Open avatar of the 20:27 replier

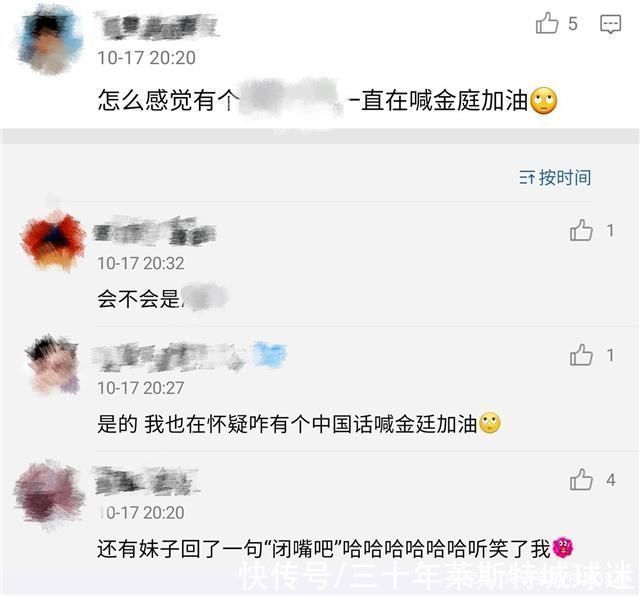click(52, 365)
